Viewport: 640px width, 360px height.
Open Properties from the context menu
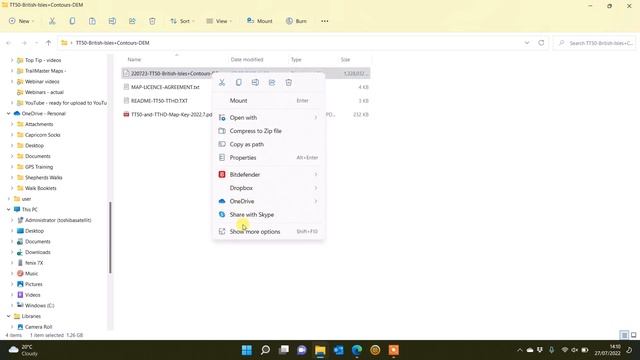click(269, 158)
